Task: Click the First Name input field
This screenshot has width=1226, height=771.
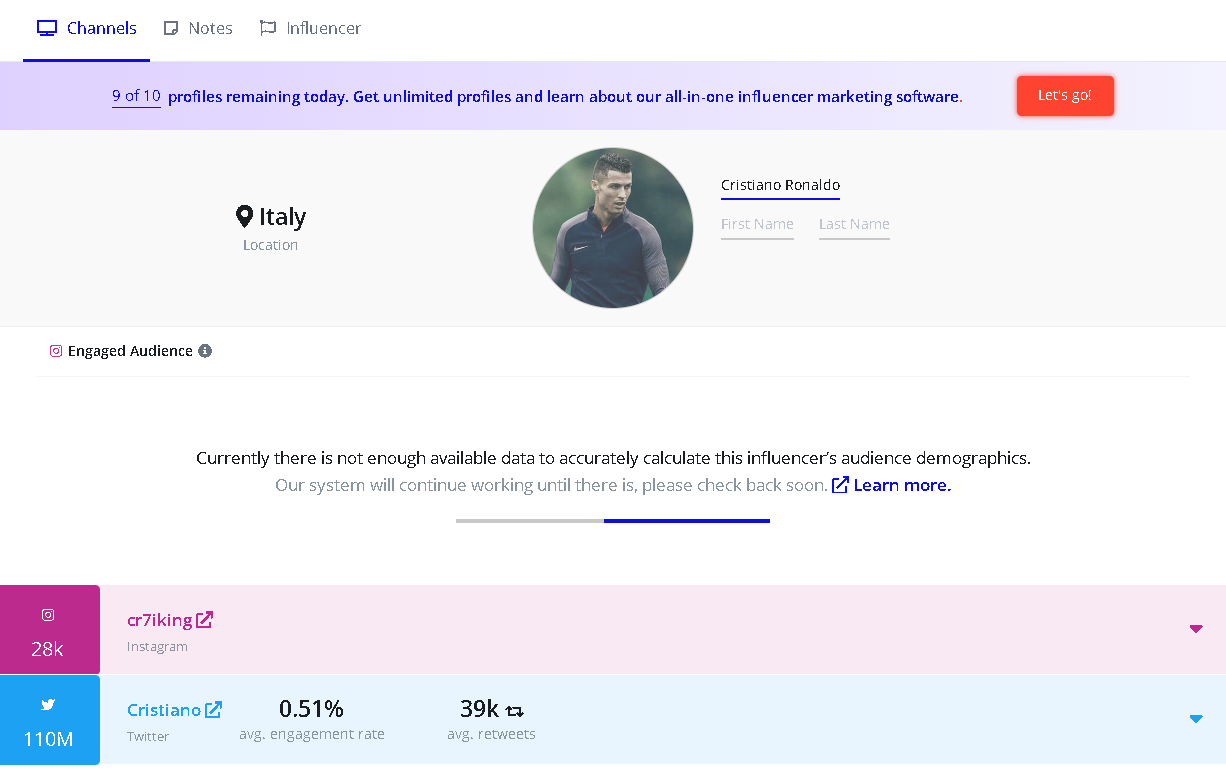Action: click(x=756, y=224)
